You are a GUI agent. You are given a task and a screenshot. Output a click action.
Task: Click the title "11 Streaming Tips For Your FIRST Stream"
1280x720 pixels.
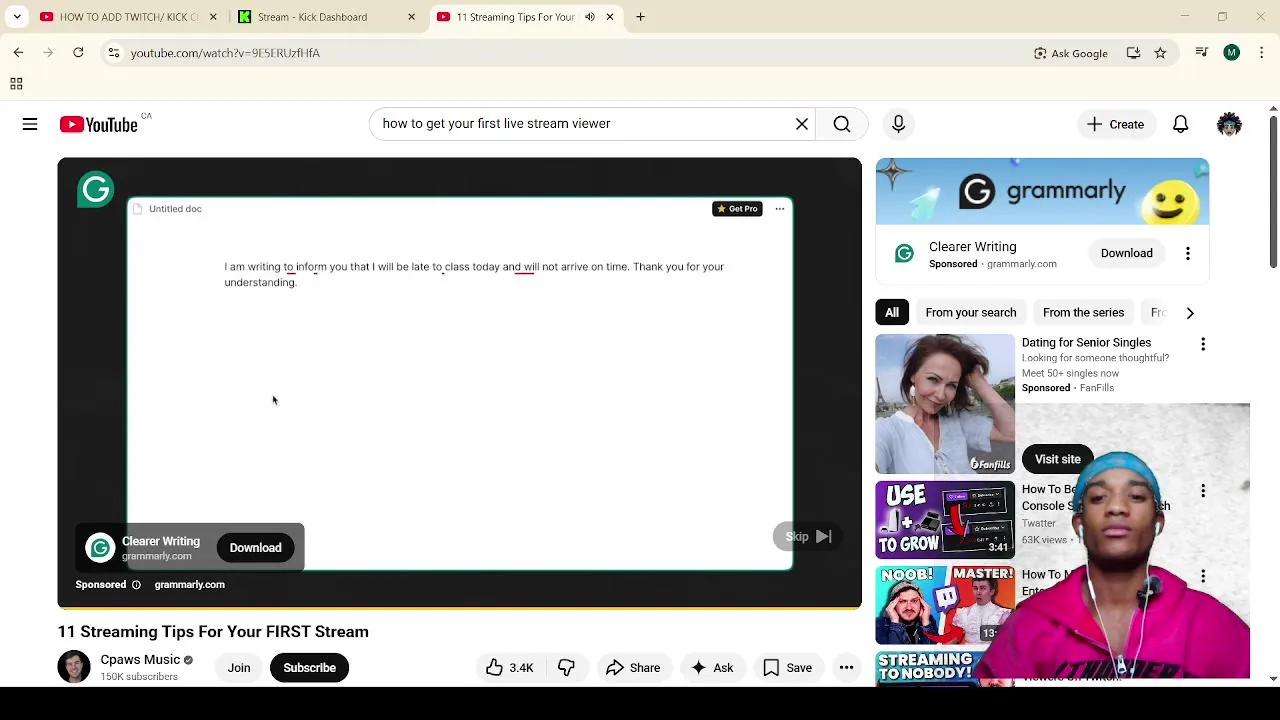213,632
